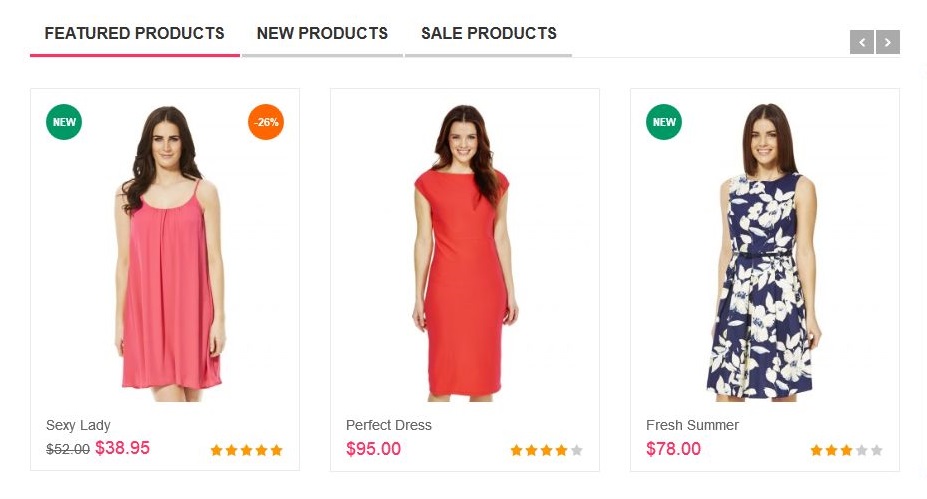Image resolution: width=927 pixels, height=499 pixels.
Task: Open the Fresh Summer product link
Action: coord(692,425)
